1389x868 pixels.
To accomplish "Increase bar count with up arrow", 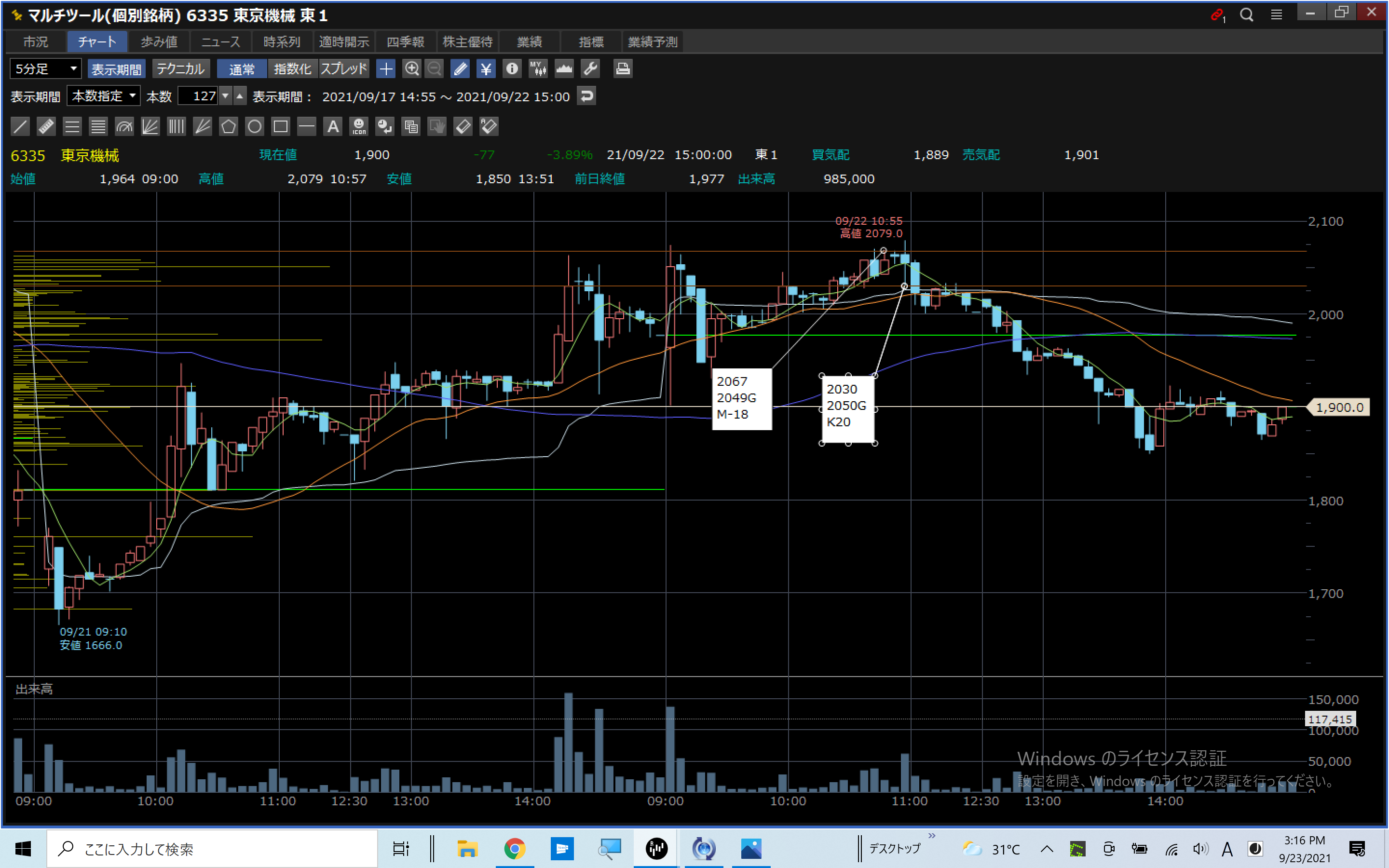I will click(x=240, y=95).
